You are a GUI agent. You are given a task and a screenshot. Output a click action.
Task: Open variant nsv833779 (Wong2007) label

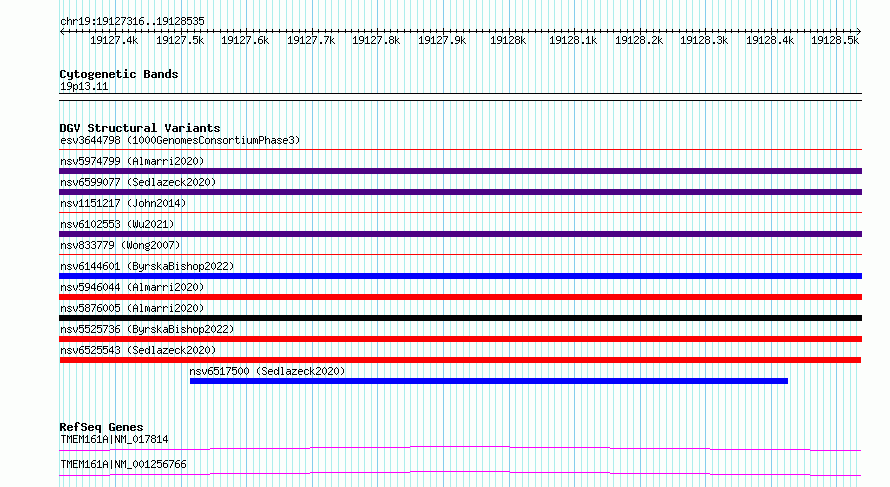point(120,245)
